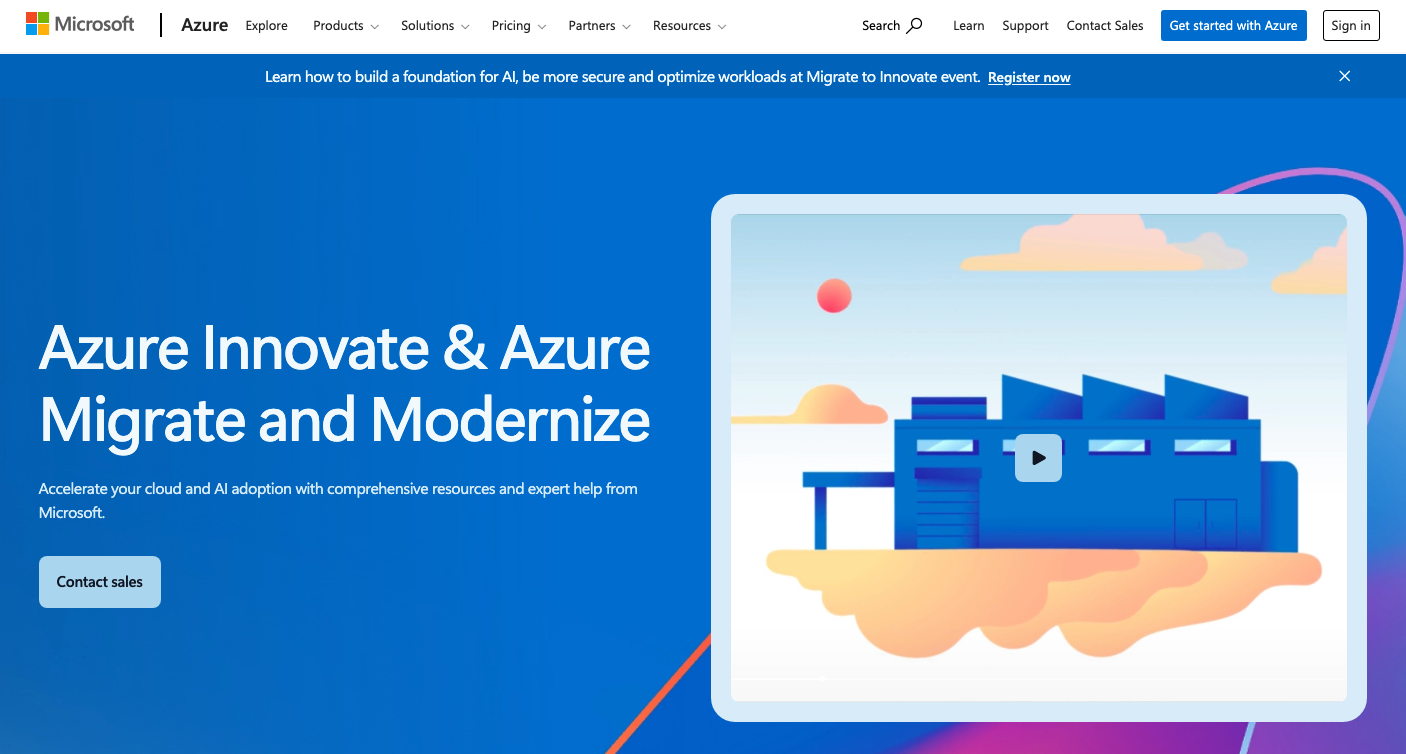
Task: Click Get started with Azure
Action: 1233,26
